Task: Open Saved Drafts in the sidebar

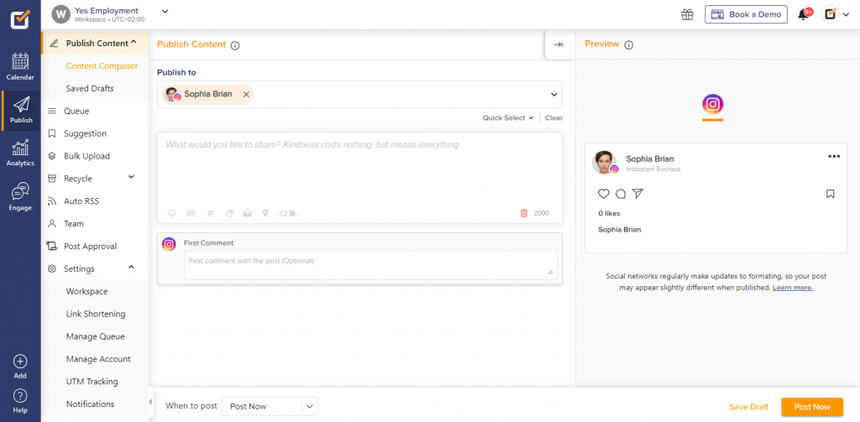Action: tap(90, 89)
